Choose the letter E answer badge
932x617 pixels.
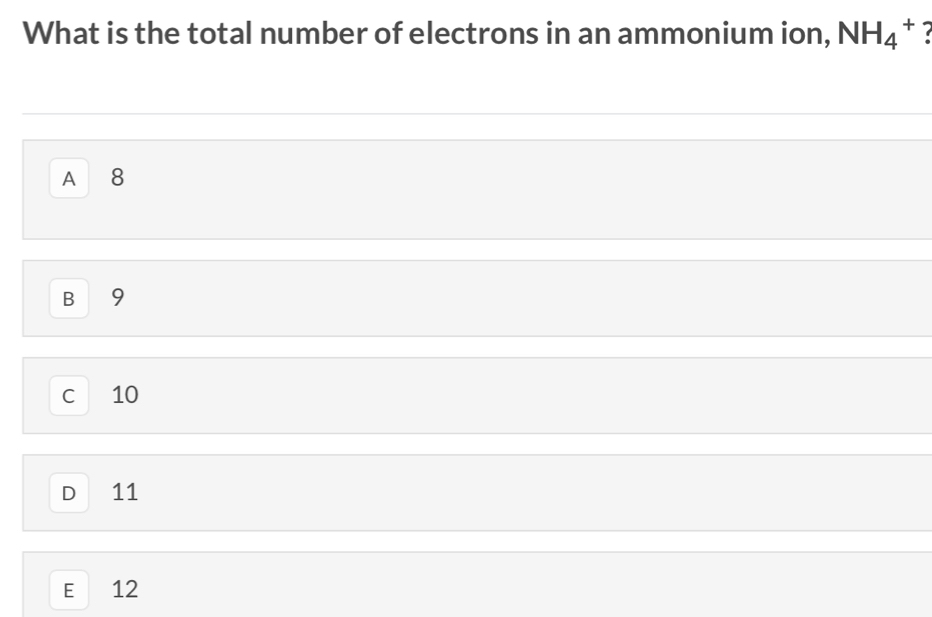pyautogui.click(x=69, y=590)
